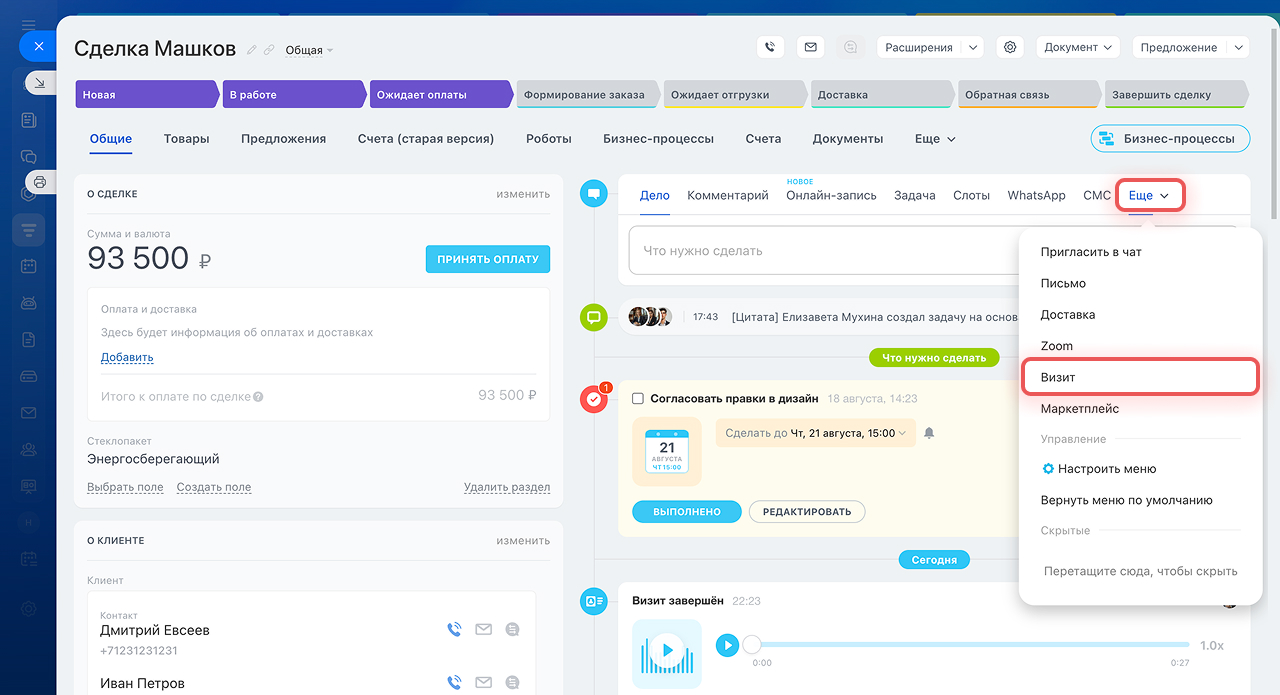Open the settings gear in deal header
This screenshot has height=695, width=1280.
coord(1010,47)
